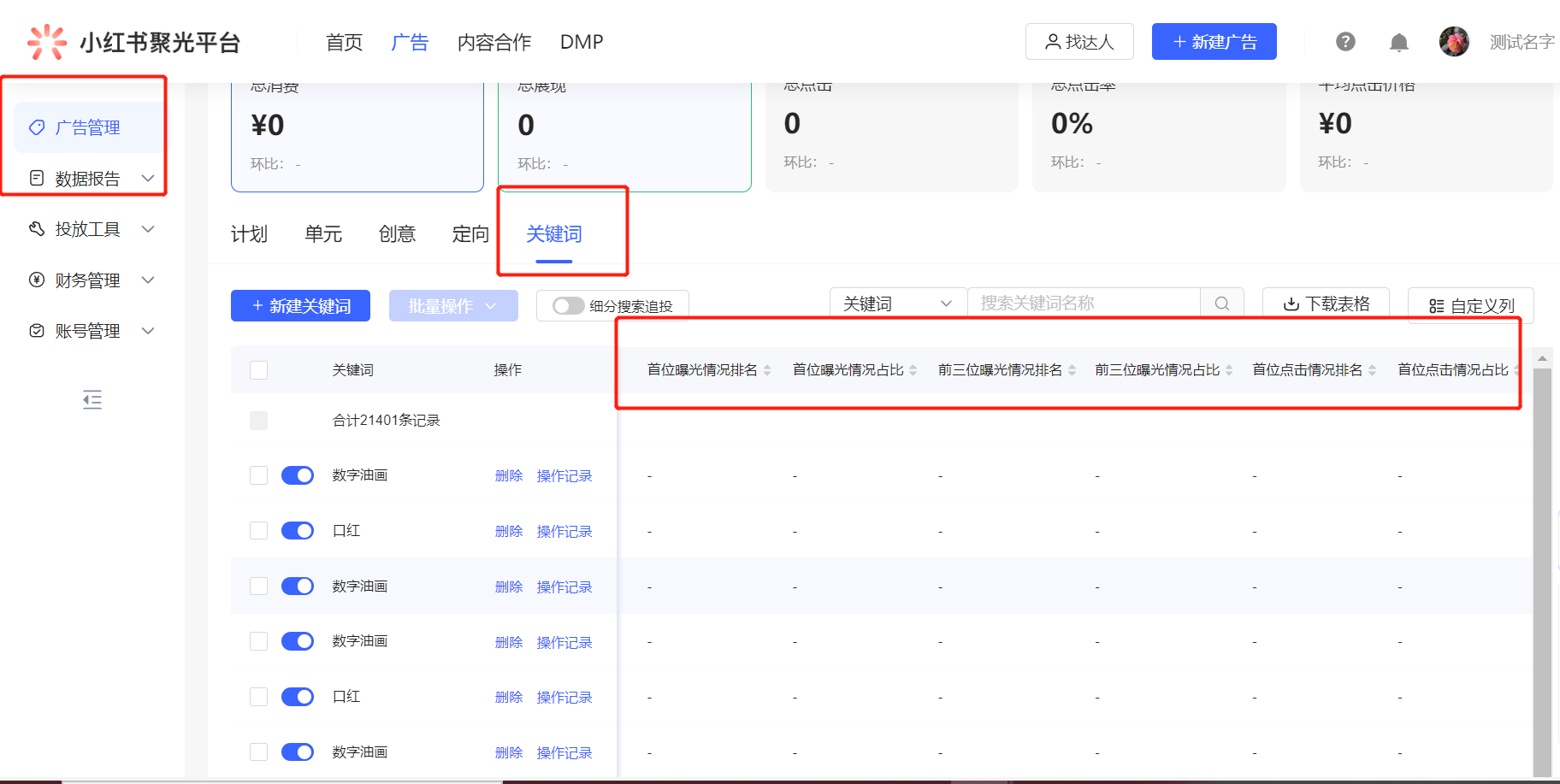
Task: Open the 自定义列 button
Action: (x=1471, y=306)
